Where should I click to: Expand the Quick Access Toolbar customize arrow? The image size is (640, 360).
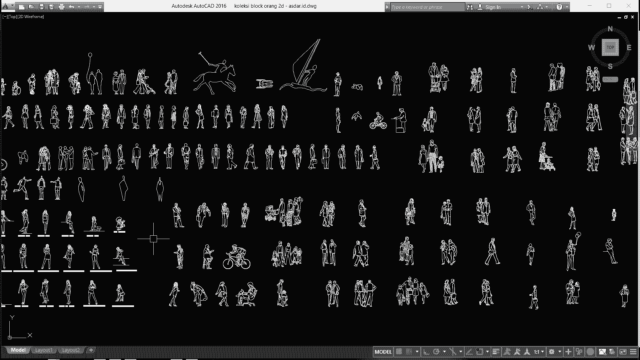pyautogui.click(x=100, y=7)
